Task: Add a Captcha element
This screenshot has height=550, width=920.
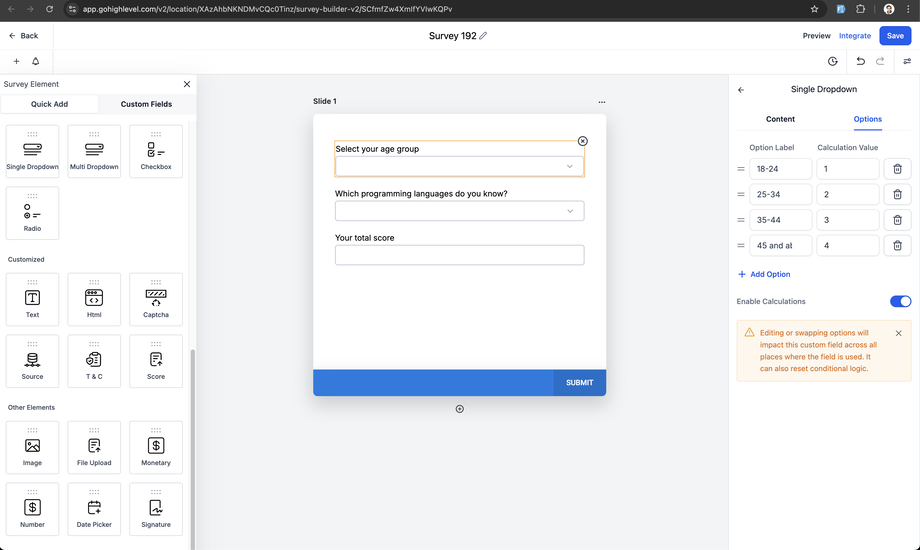Action: click(x=156, y=299)
